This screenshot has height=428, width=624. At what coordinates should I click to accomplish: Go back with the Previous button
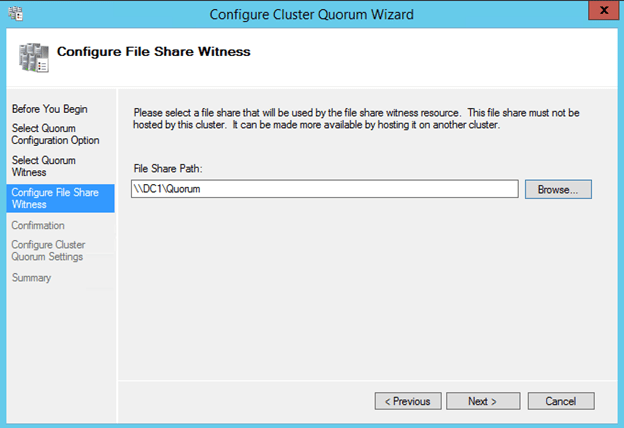click(407, 401)
